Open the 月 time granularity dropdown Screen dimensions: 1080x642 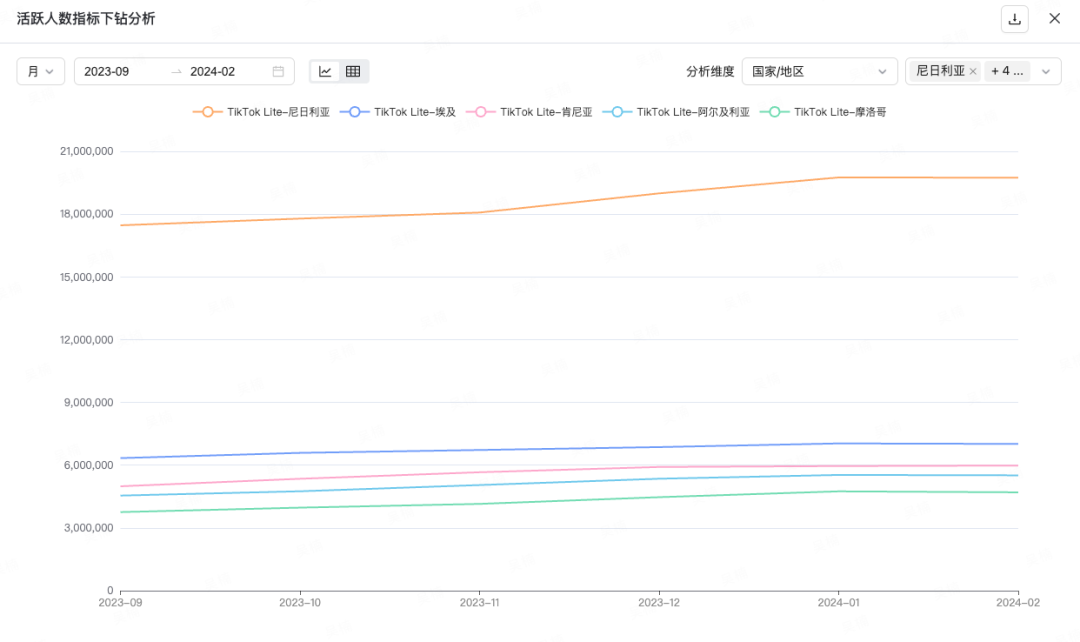pos(41,71)
